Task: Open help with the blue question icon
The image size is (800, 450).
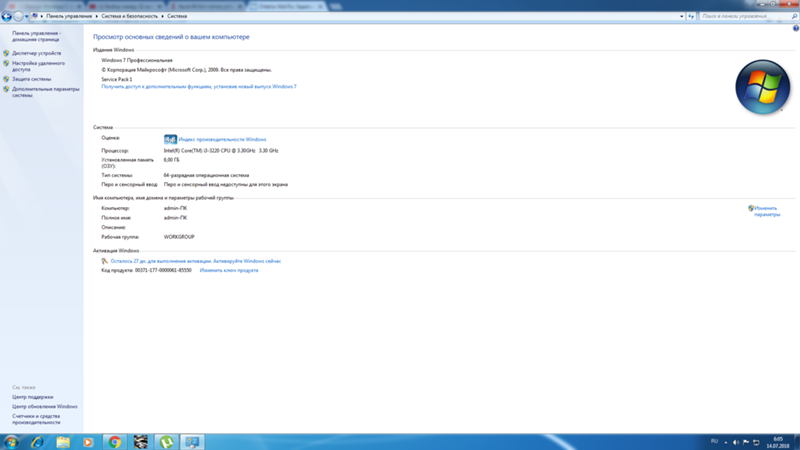Action: point(795,29)
